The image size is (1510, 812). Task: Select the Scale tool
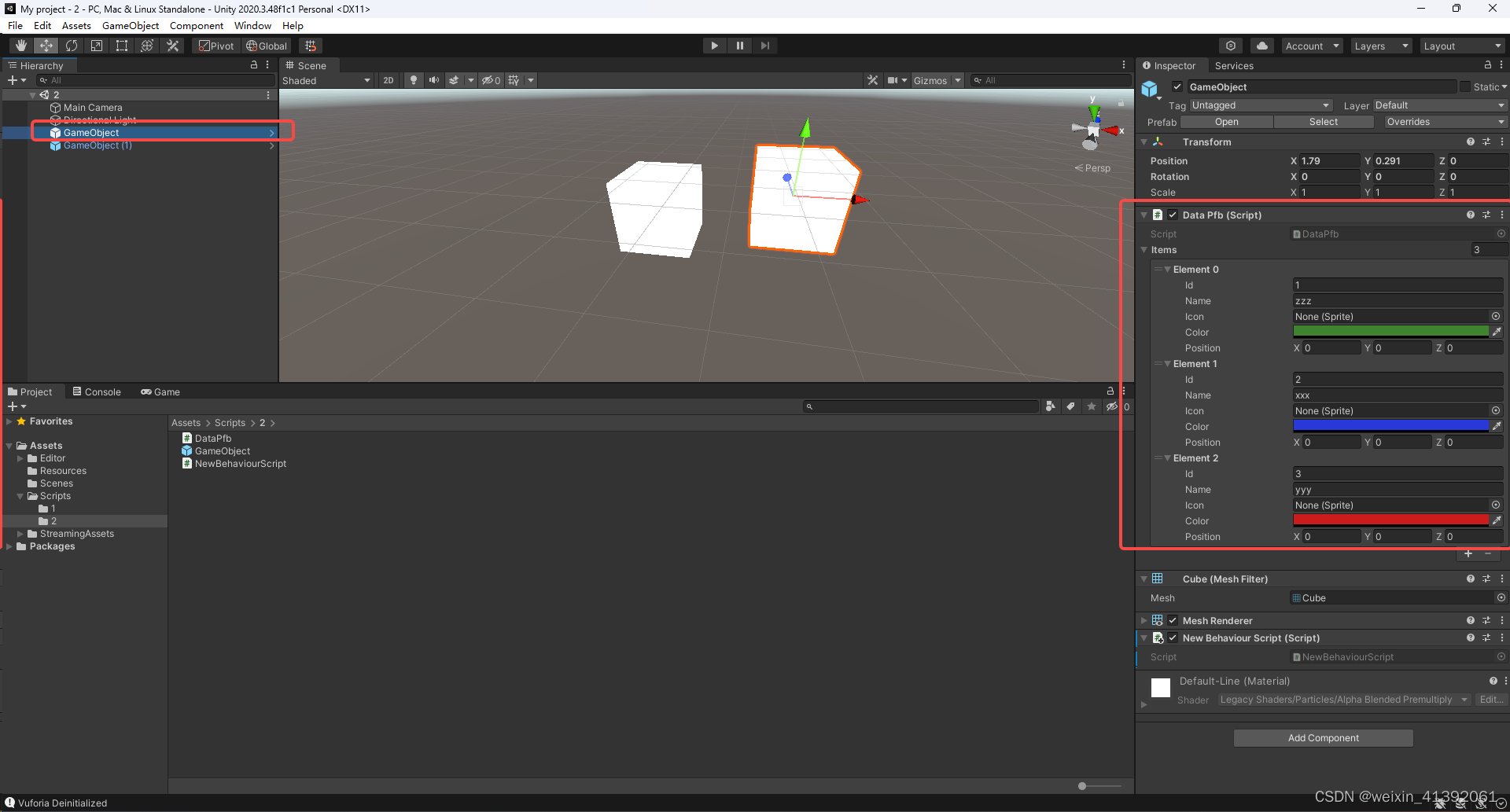click(97, 46)
